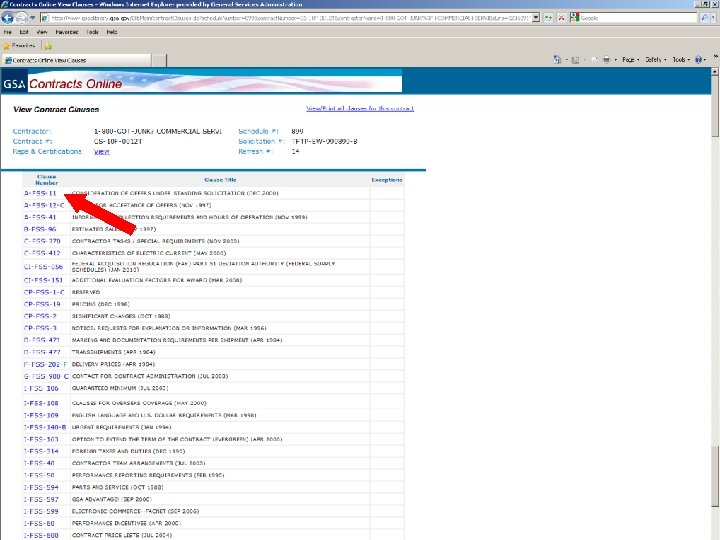
Task: Open clause I-FSS-140-B link
Action: click(x=45, y=427)
